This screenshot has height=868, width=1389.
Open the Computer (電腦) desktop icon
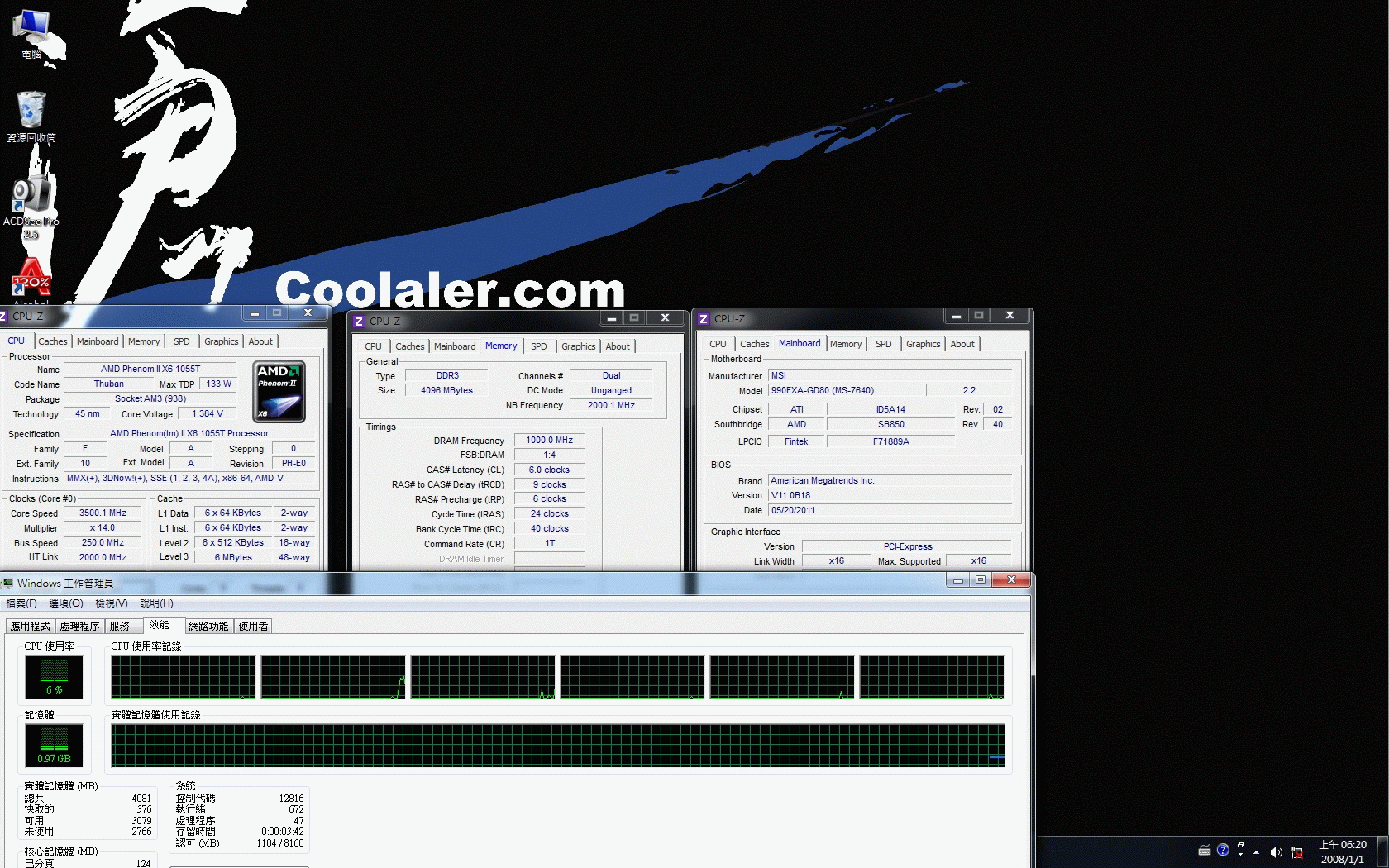(31, 35)
